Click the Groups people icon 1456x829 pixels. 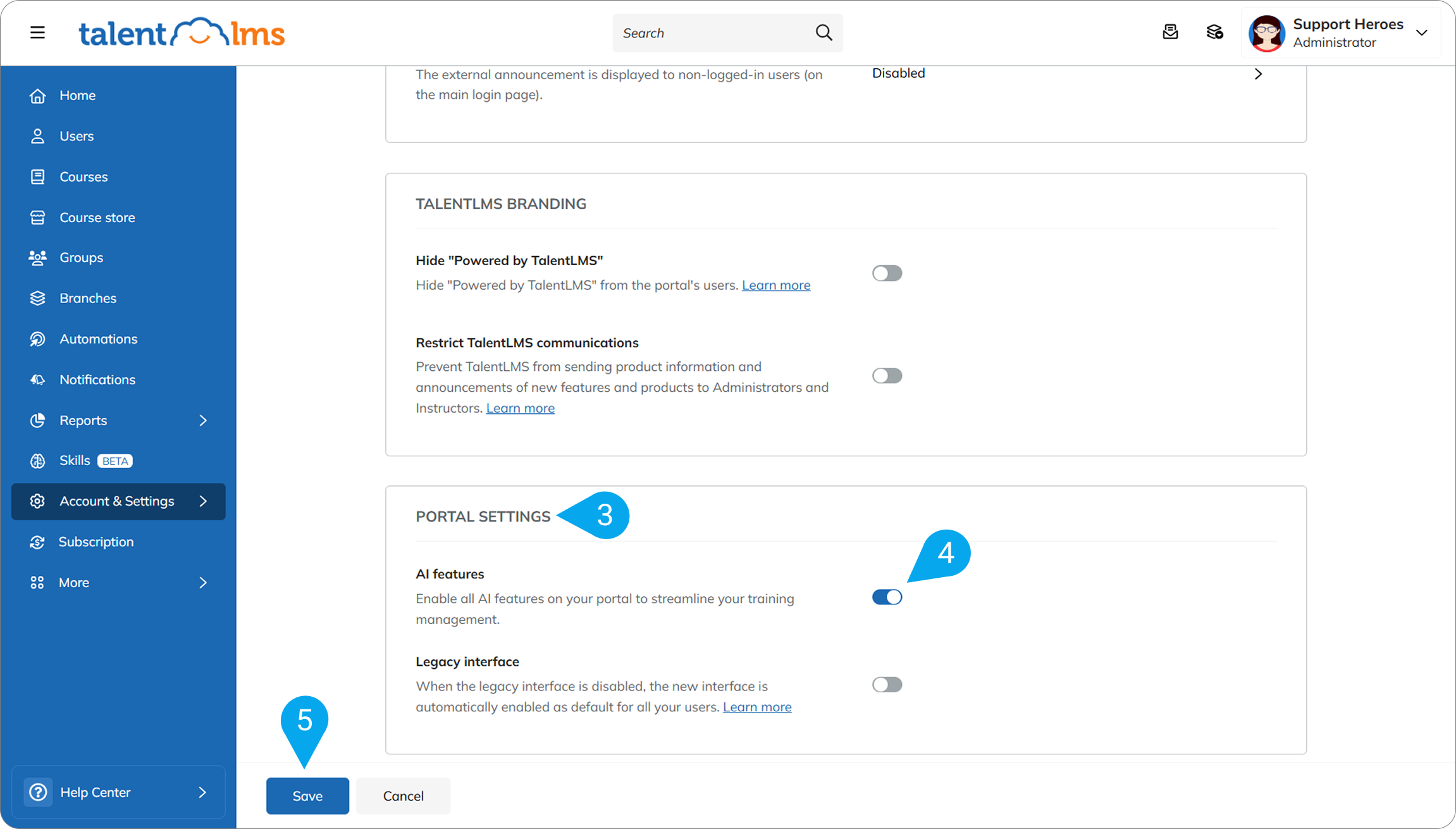pos(37,258)
